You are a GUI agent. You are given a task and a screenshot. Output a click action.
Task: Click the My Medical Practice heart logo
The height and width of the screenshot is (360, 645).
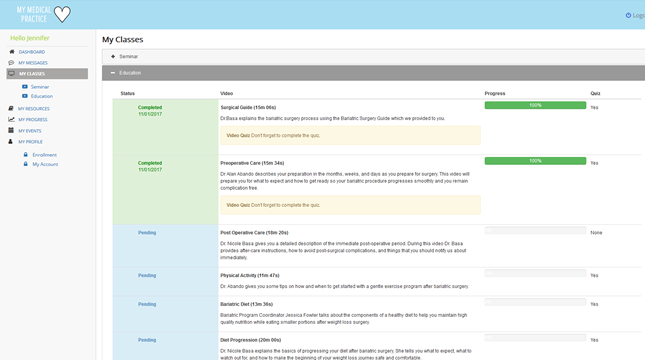tap(44, 14)
